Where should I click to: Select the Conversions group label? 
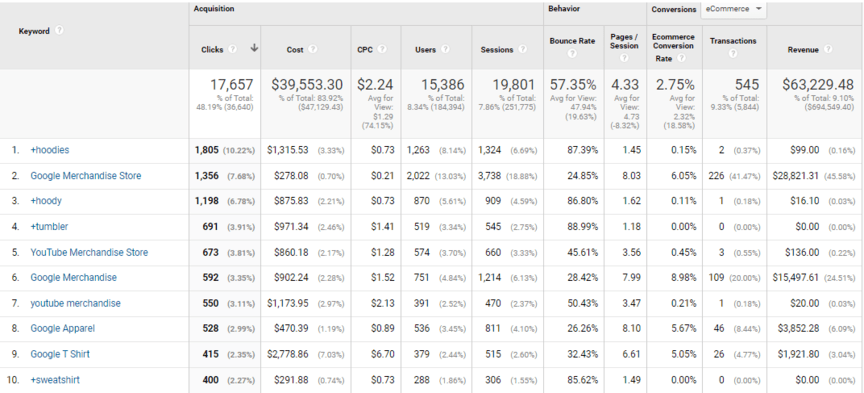[674, 9]
